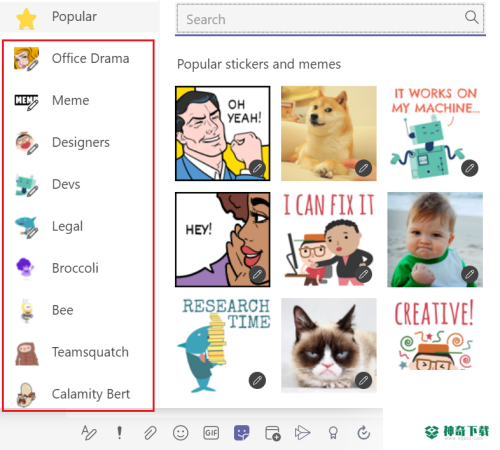Click inside the sticker Search field
500x450 pixels.
pos(330,19)
